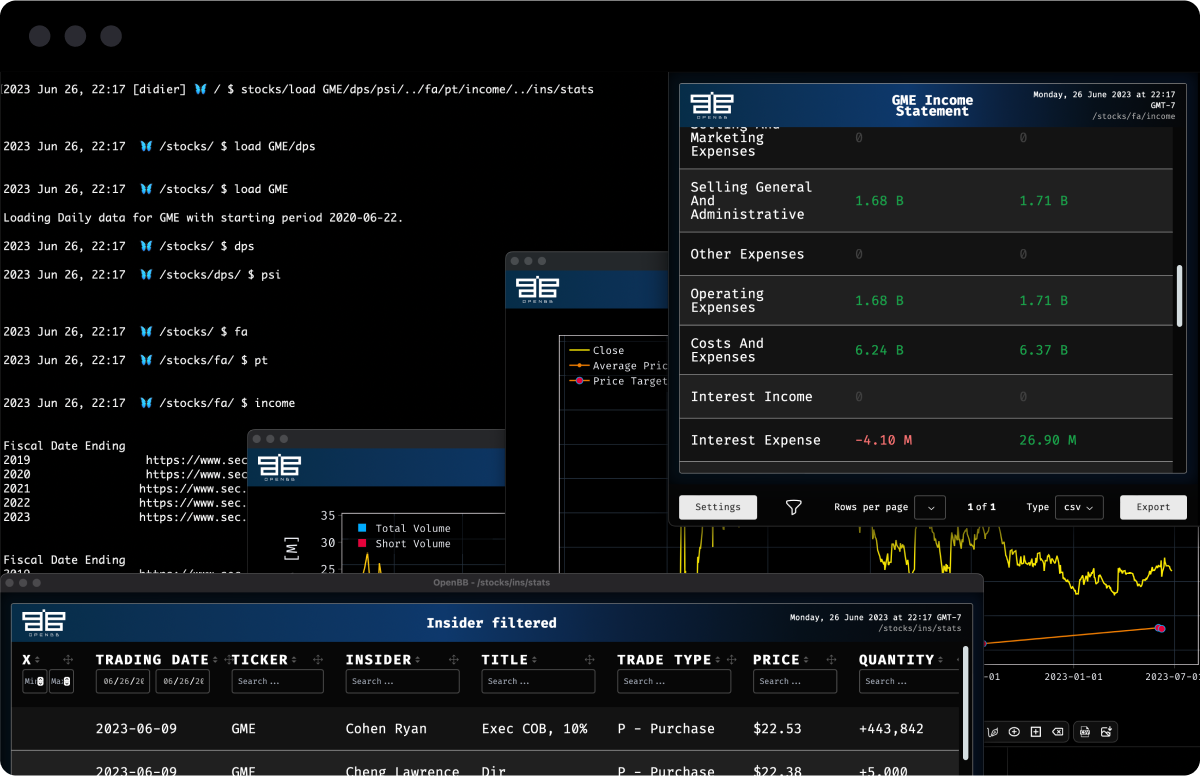
Task: Save the chart as an image via the camera icon
Action: (1106, 731)
